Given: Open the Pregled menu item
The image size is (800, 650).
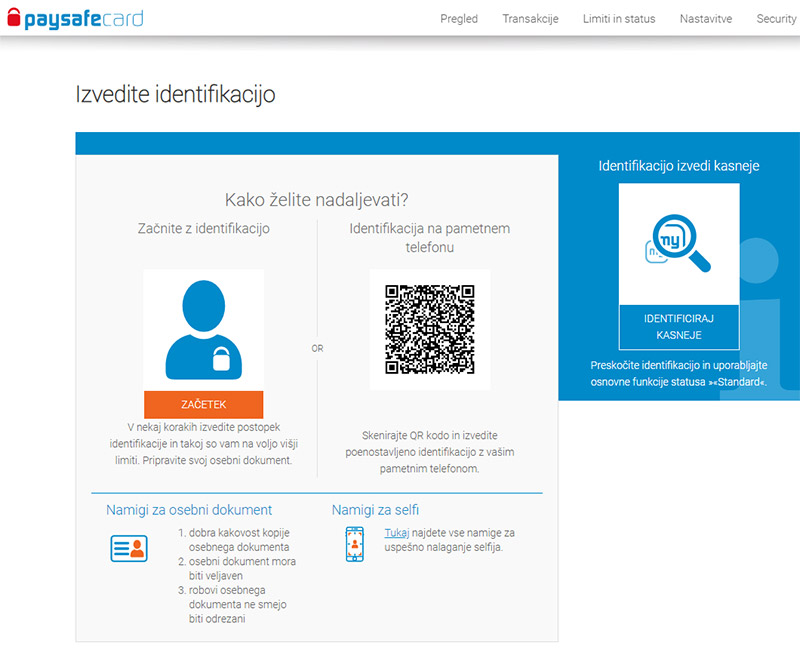Looking at the screenshot, I should coord(459,19).
